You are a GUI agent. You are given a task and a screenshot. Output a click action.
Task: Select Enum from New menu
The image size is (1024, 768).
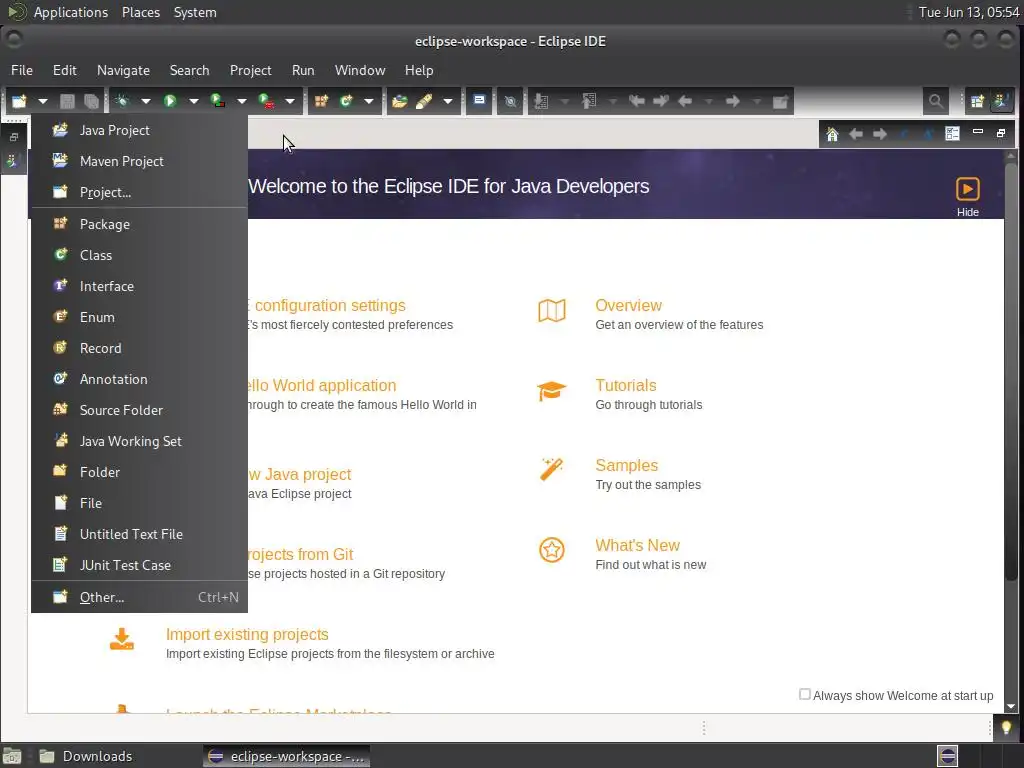coord(139,317)
